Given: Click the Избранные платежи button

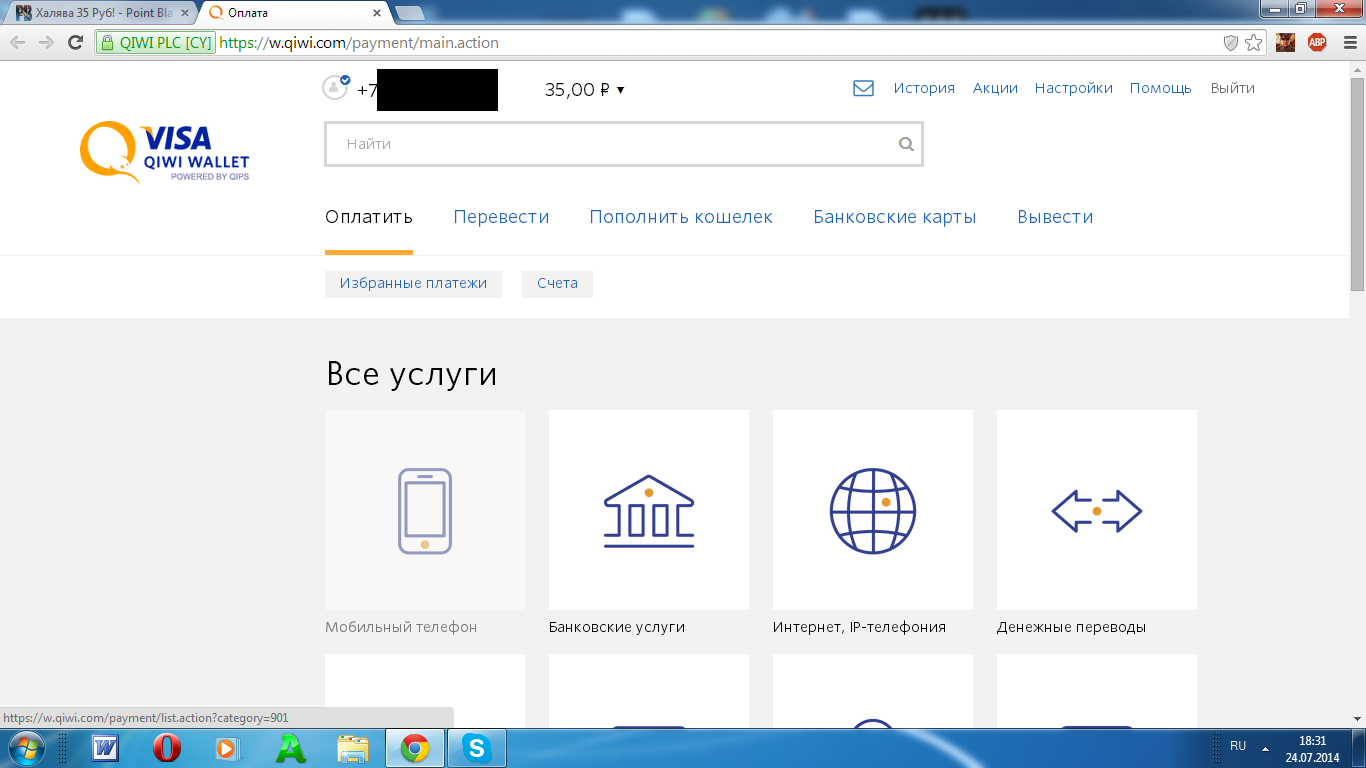Looking at the screenshot, I should coord(413,284).
